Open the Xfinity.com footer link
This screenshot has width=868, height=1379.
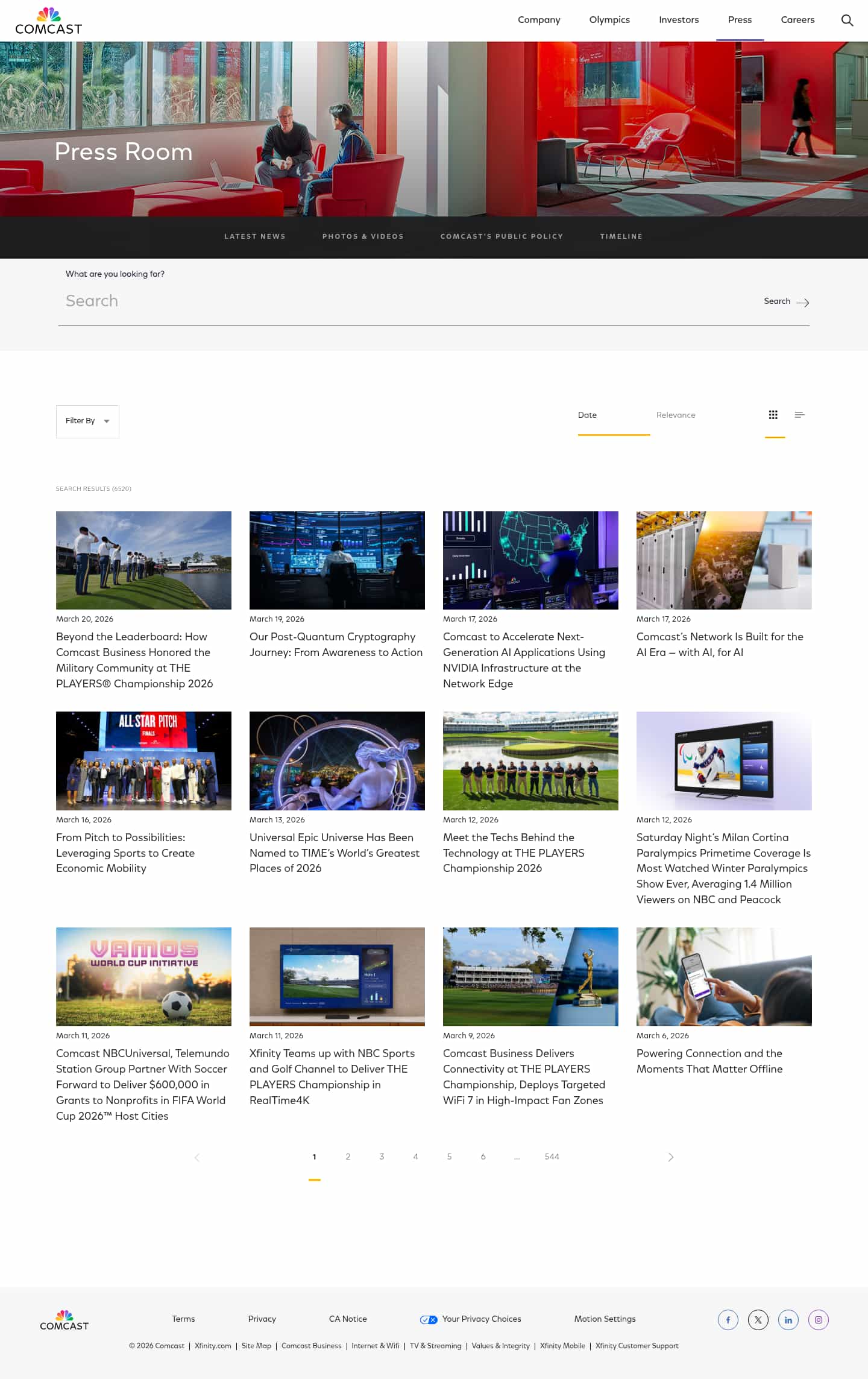pyautogui.click(x=213, y=1346)
